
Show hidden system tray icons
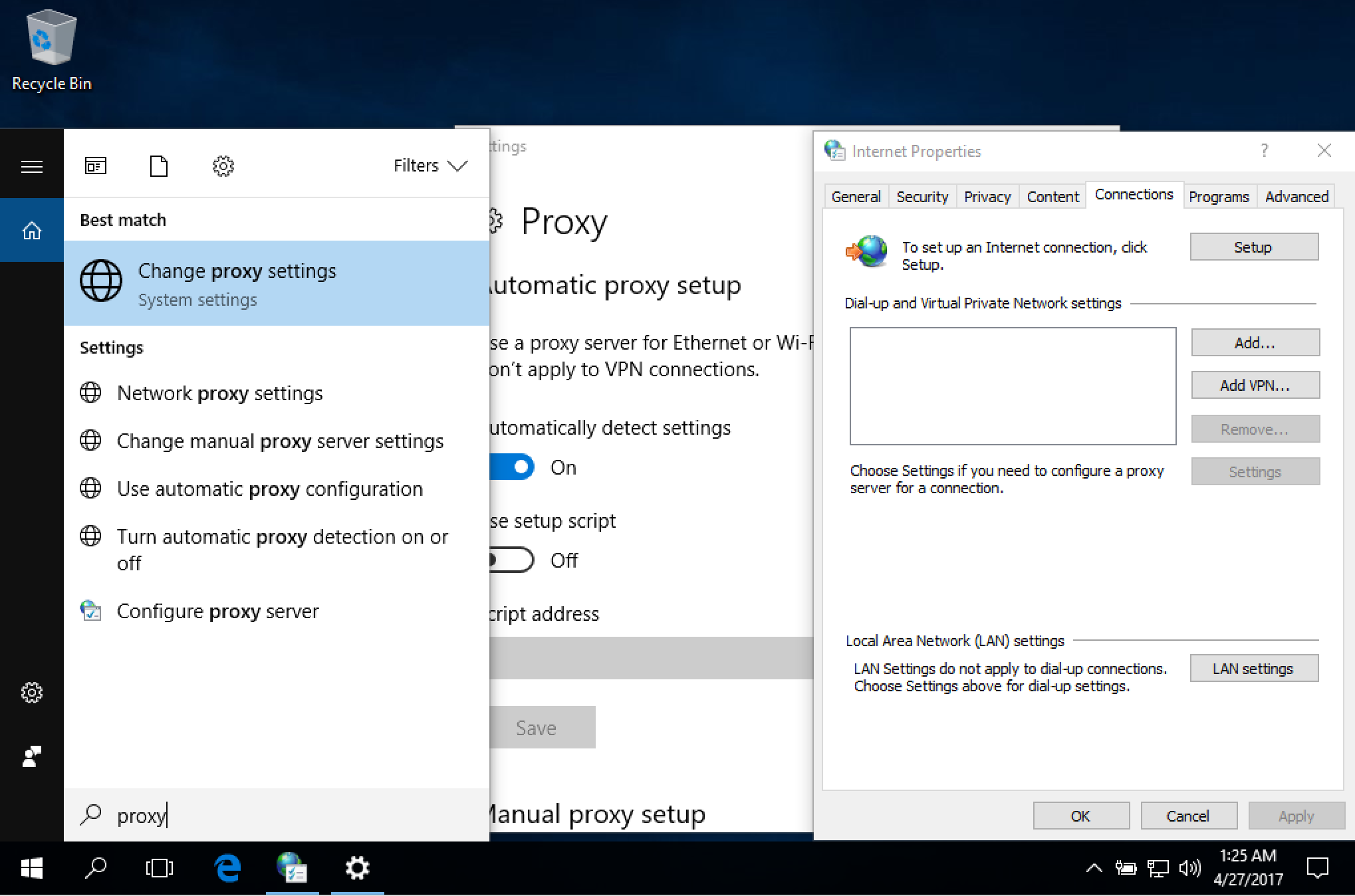click(x=1094, y=868)
